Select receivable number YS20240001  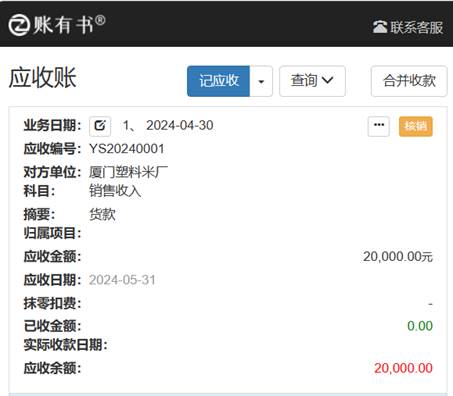pos(127,149)
